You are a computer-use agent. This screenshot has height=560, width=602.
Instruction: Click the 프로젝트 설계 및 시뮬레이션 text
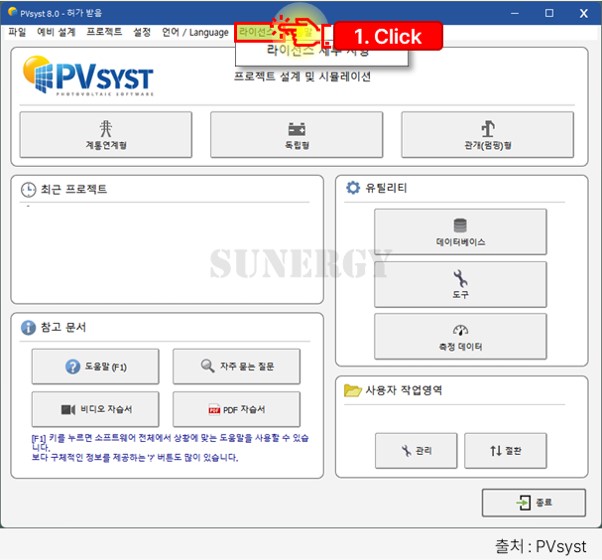tap(302, 76)
